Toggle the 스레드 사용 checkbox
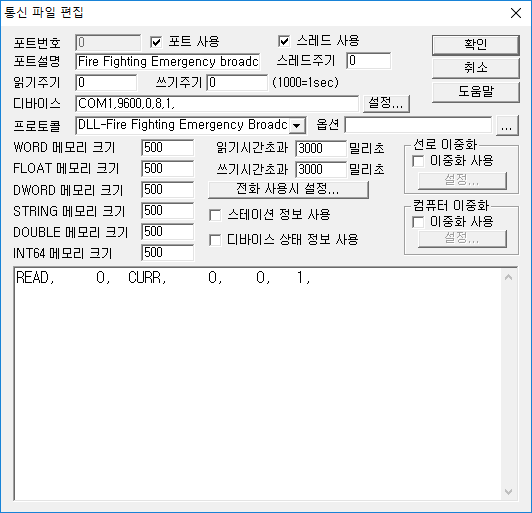 point(284,41)
